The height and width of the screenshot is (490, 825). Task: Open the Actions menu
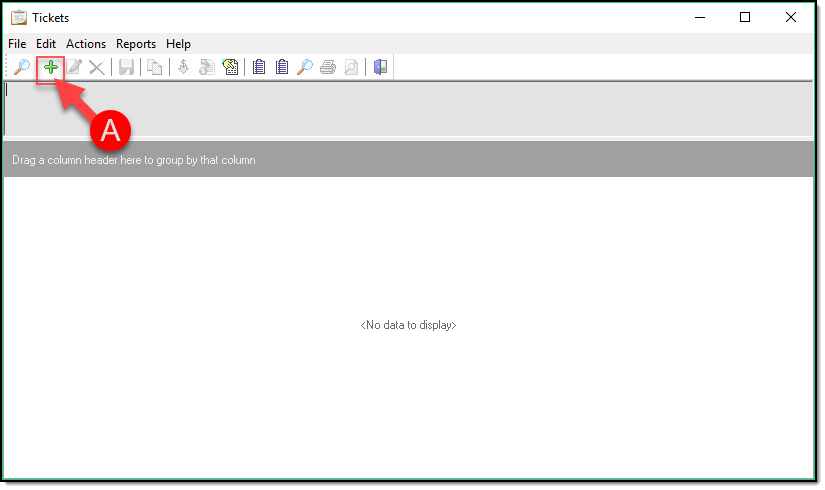tap(86, 44)
